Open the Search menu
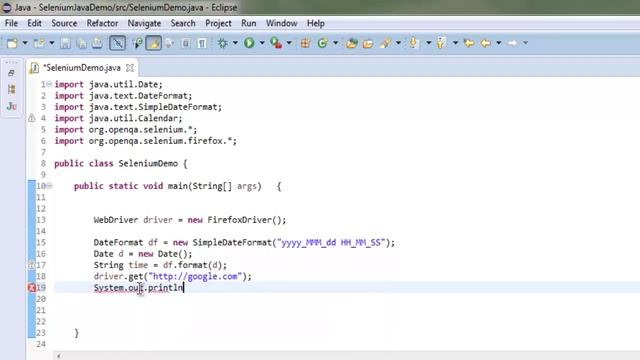The image size is (640, 360). point(183,23)
